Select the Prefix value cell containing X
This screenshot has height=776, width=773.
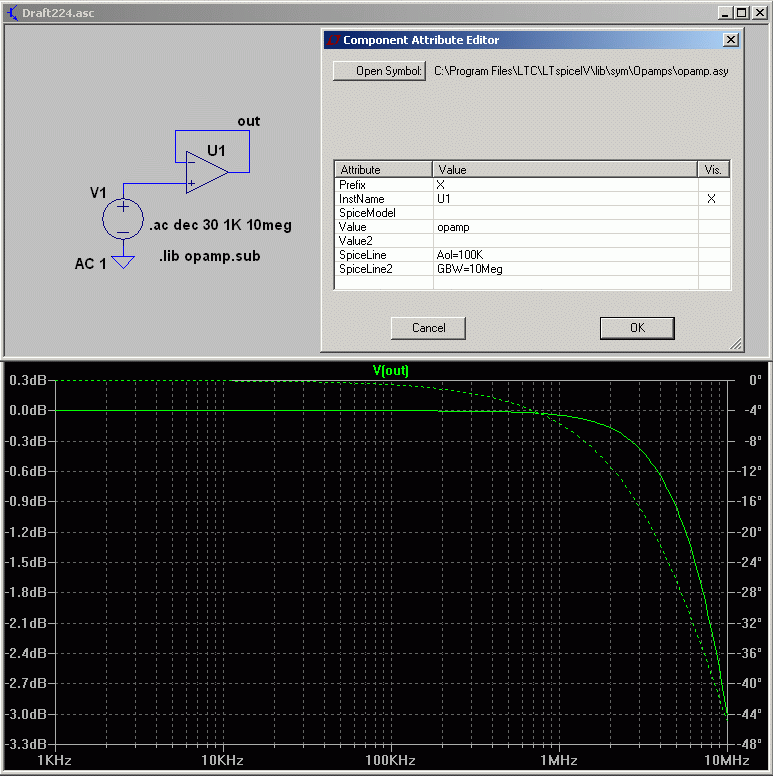coord(566,185)
